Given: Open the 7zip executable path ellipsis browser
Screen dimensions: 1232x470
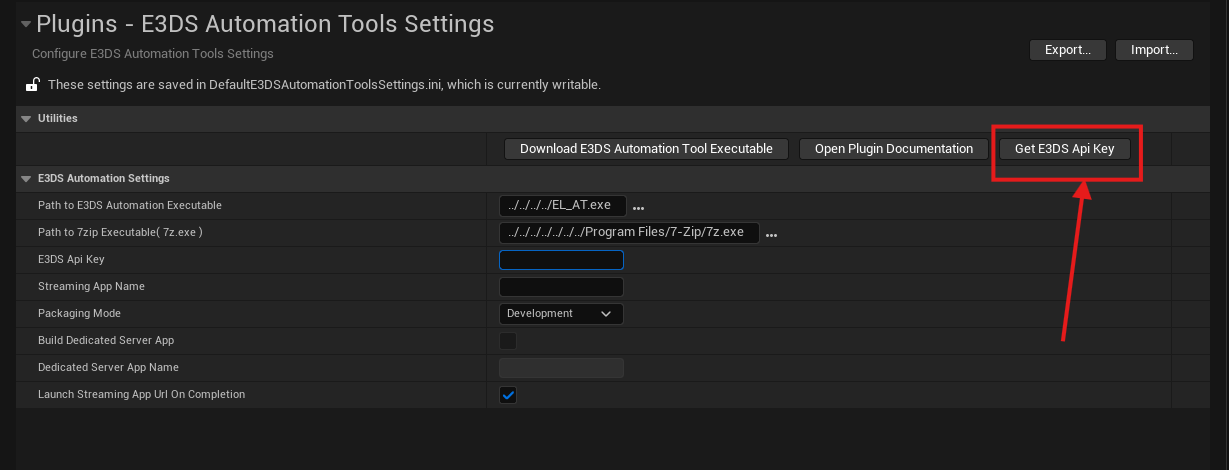Looking at the screenshot, I should tap(771, 234).
